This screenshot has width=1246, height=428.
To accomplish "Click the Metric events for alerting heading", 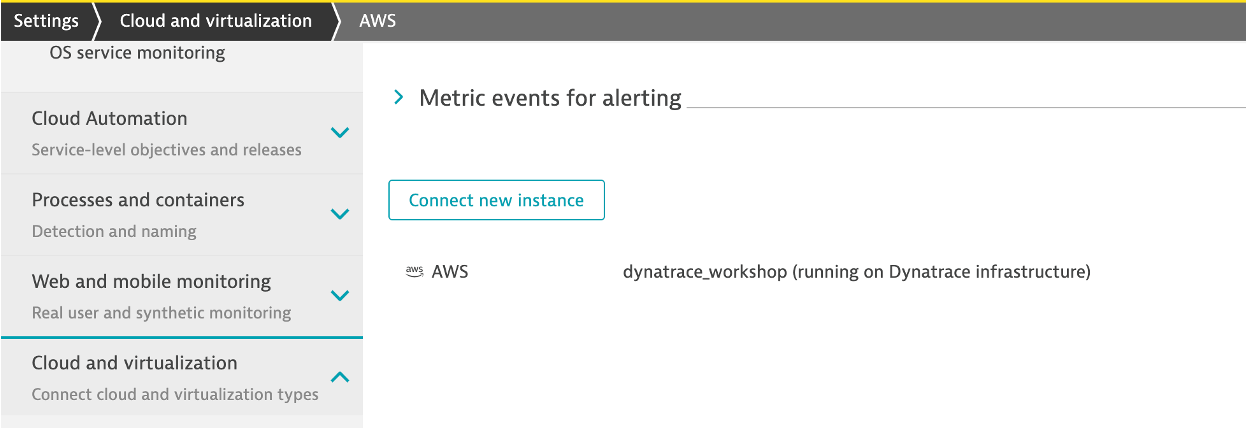I will pos(550,98).
